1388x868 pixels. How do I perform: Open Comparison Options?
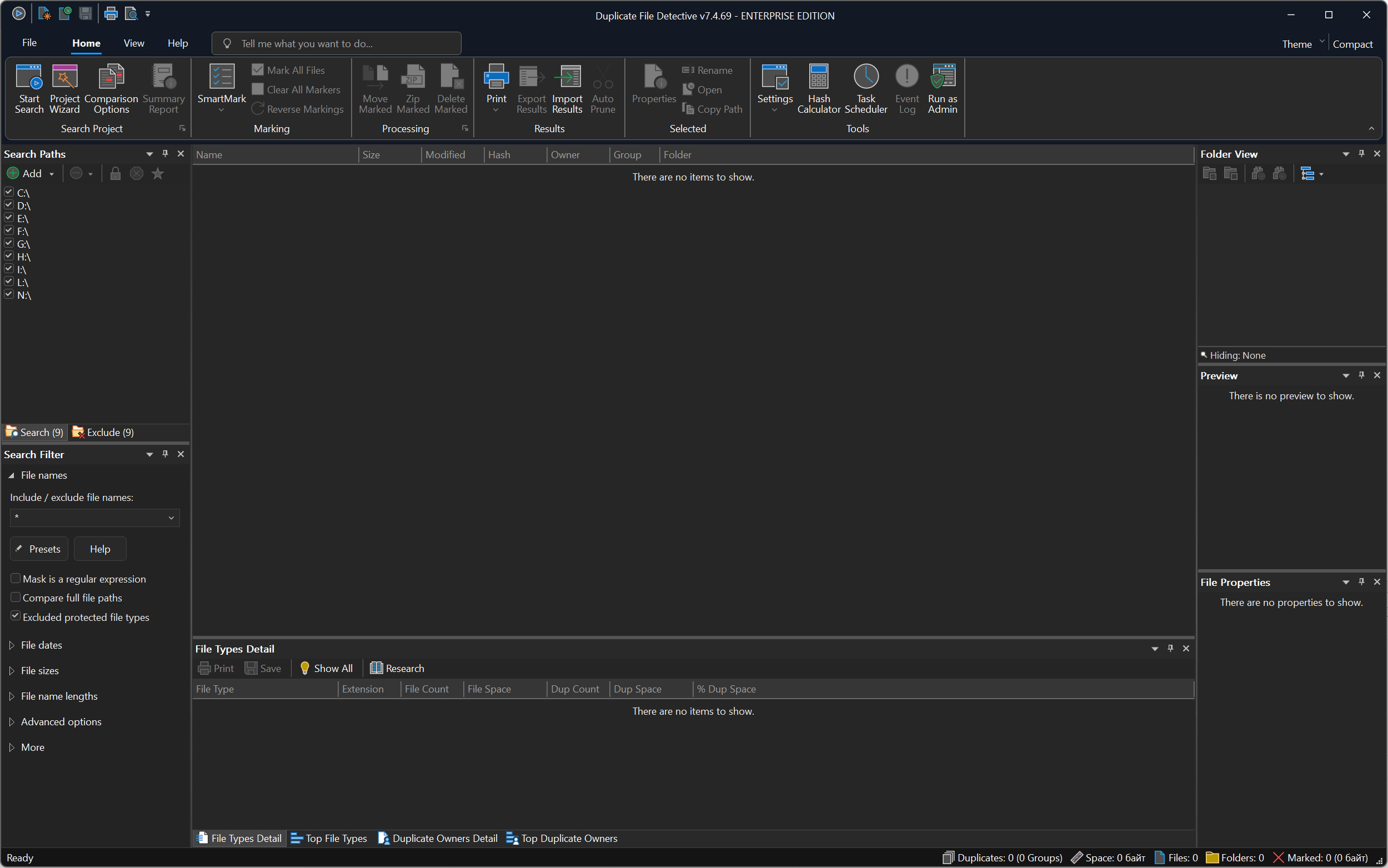111,77
